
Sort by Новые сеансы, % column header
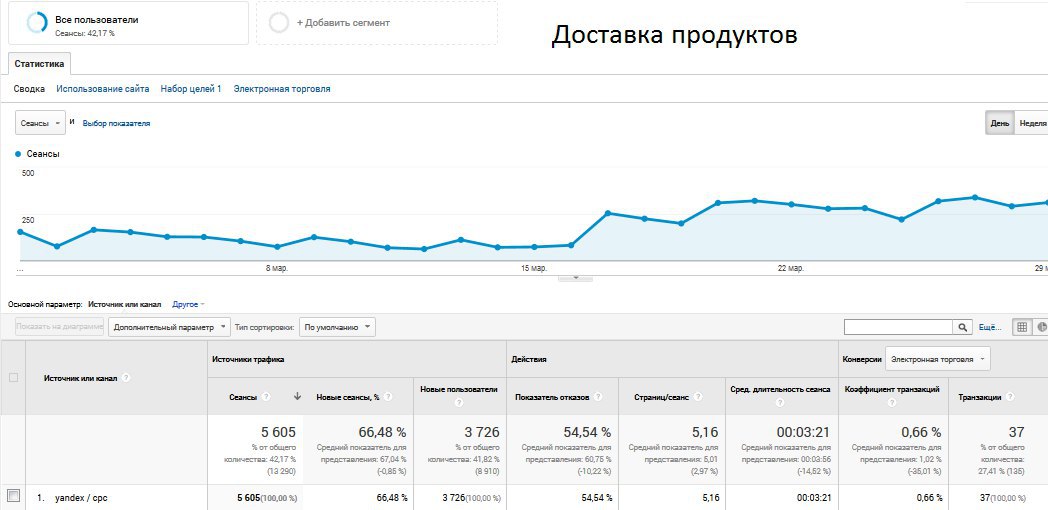(x=348, y=397)
